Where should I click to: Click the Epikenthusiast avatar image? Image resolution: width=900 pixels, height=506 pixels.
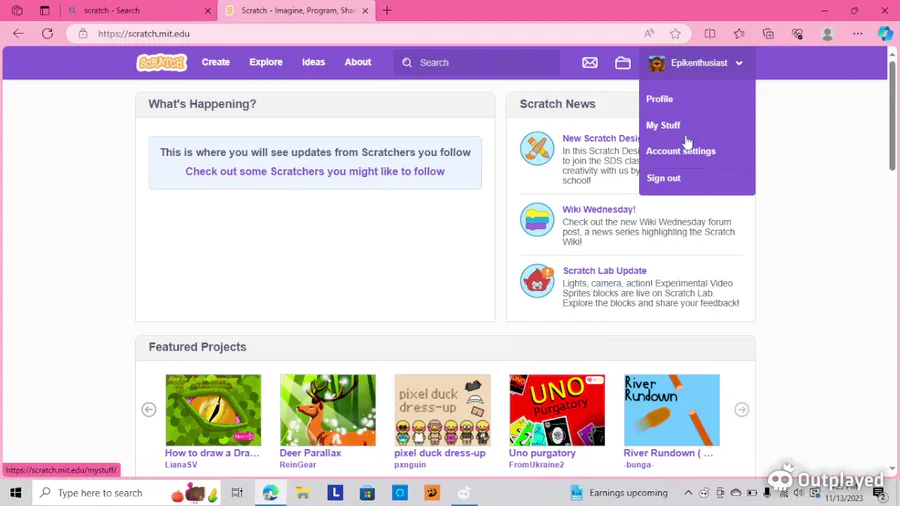(657, 63)
